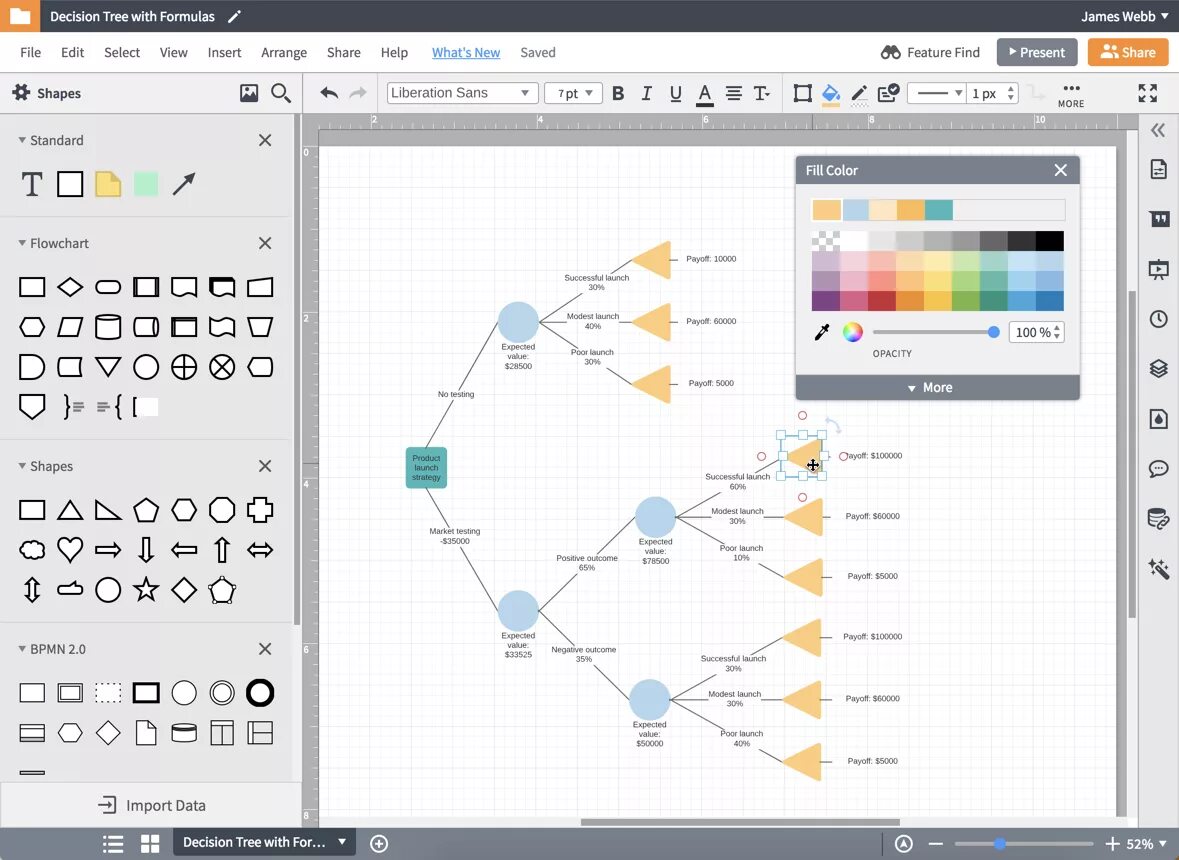Image resolution: width=1179 pixels, height=860 pixels.
Task: Collapse the right dock chevrons
Action: click(1158, 130)
